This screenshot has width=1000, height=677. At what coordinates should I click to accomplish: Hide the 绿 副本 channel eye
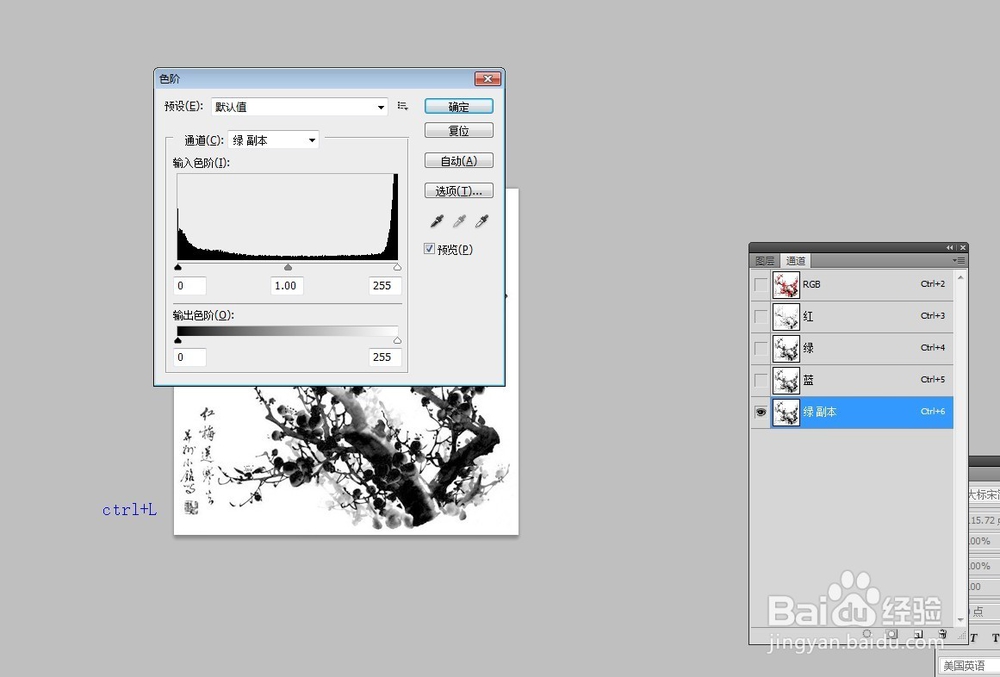pyautogui.click(x=760, y=412)
